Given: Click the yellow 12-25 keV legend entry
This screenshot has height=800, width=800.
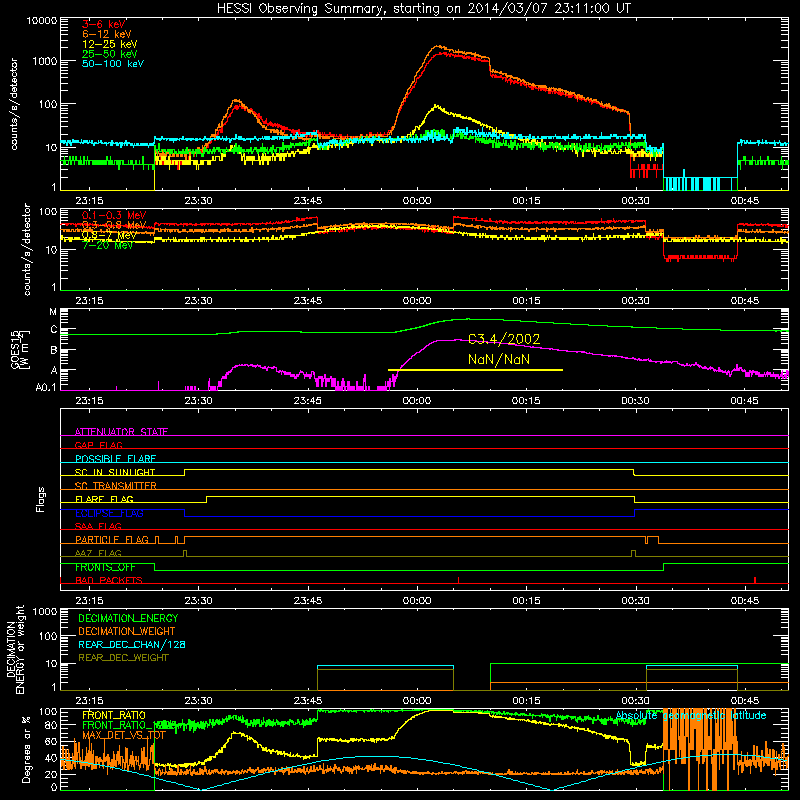Looking at the screenshot, I should [110, 44].
